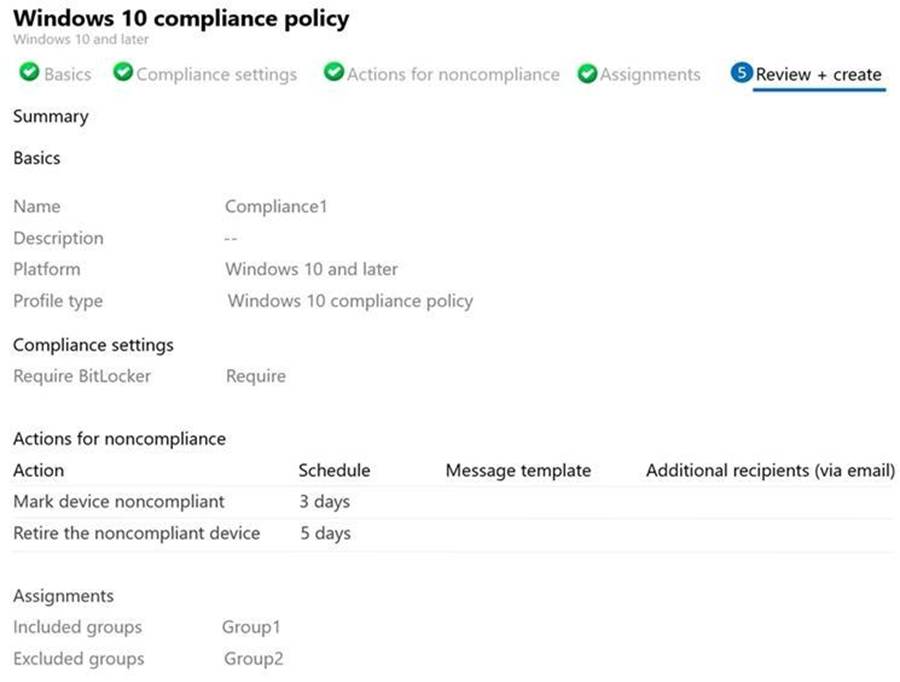Click the green checkmark beside Basics
Viewport: 900px width, 682px height.
tap(29, 73)
